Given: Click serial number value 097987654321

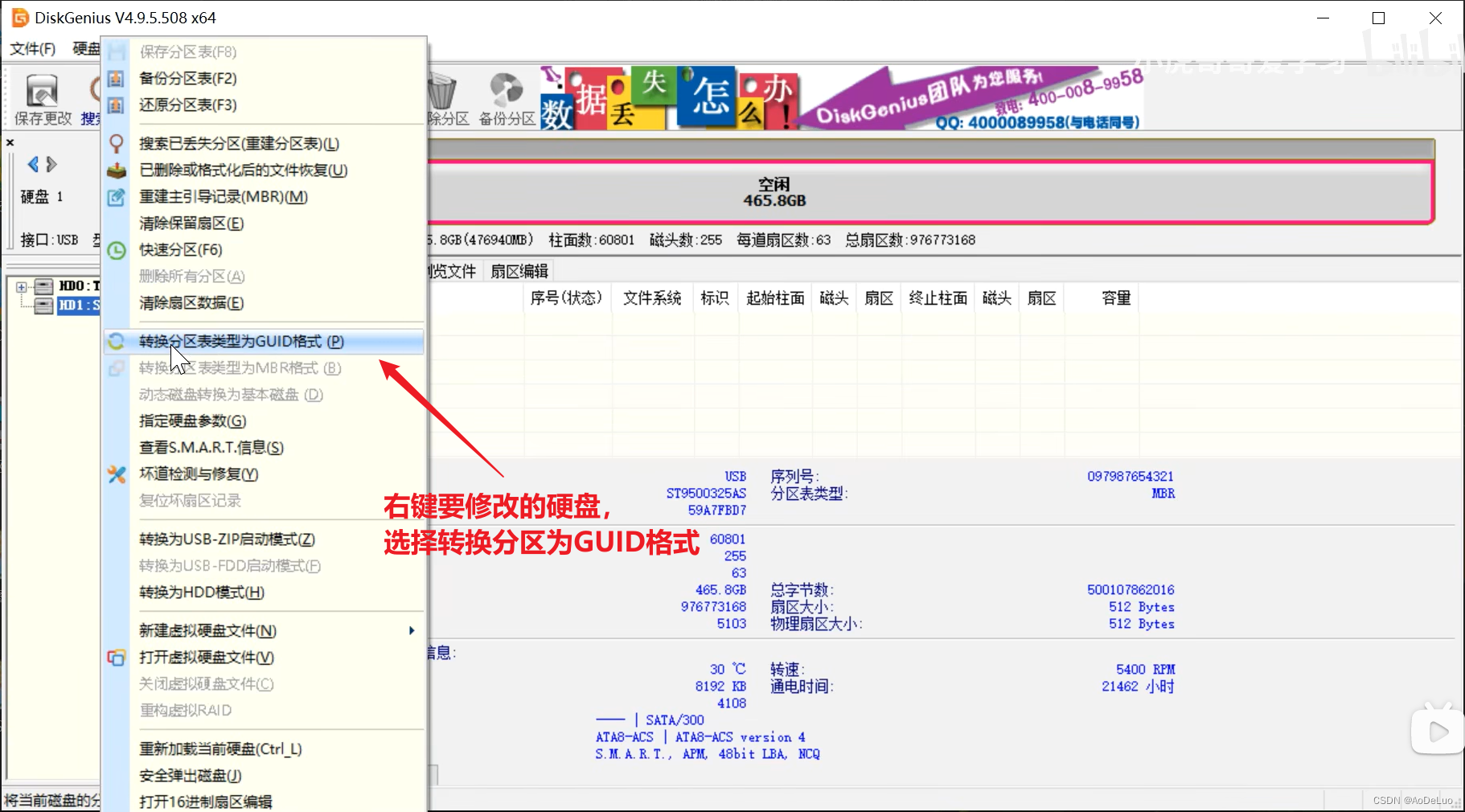Looking at the screenshot, I should click(1131, 477).
